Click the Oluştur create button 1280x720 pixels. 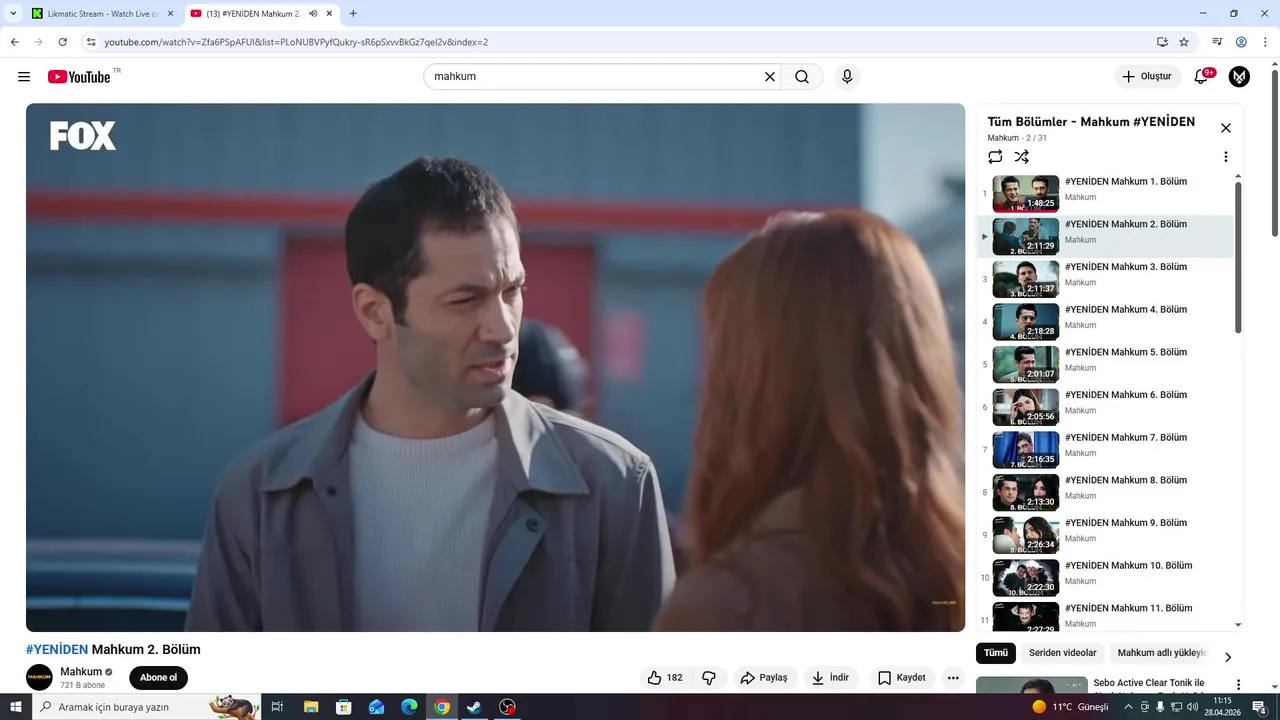(1147, 77)
